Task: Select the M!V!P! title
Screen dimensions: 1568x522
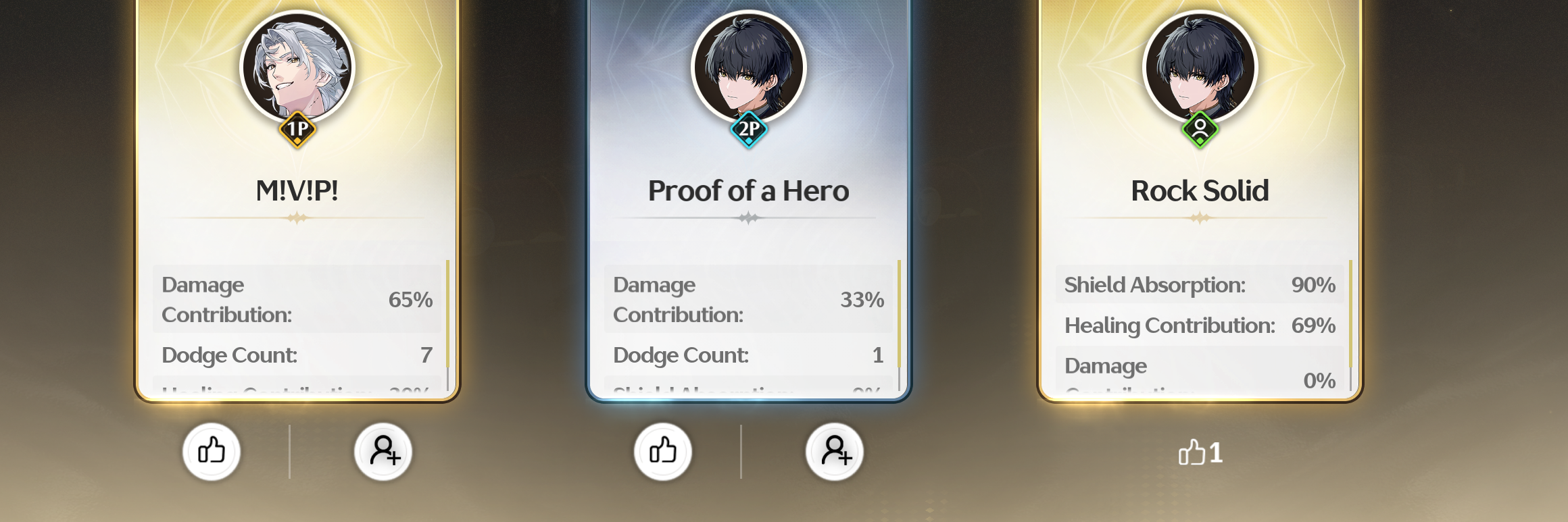Action: coord(297,191)
